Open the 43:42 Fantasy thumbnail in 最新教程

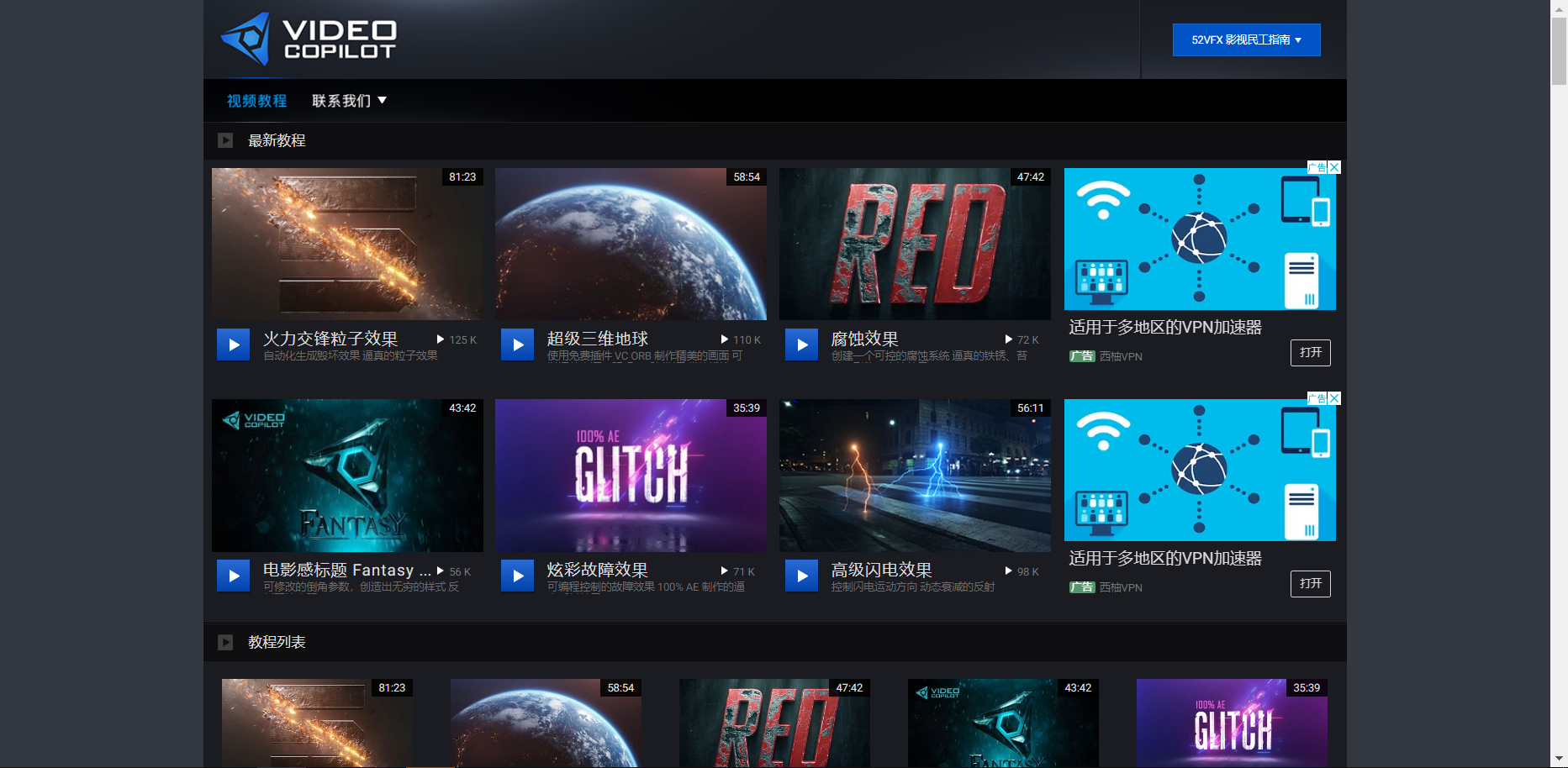[347, 476]
